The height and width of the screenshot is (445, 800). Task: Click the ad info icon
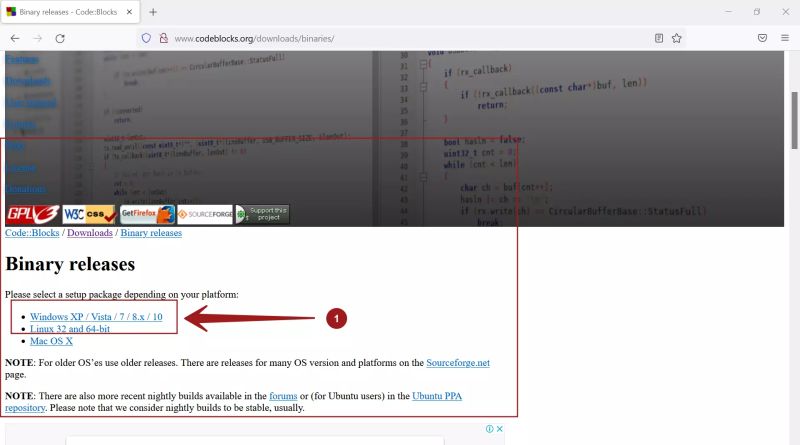point(489,429)
